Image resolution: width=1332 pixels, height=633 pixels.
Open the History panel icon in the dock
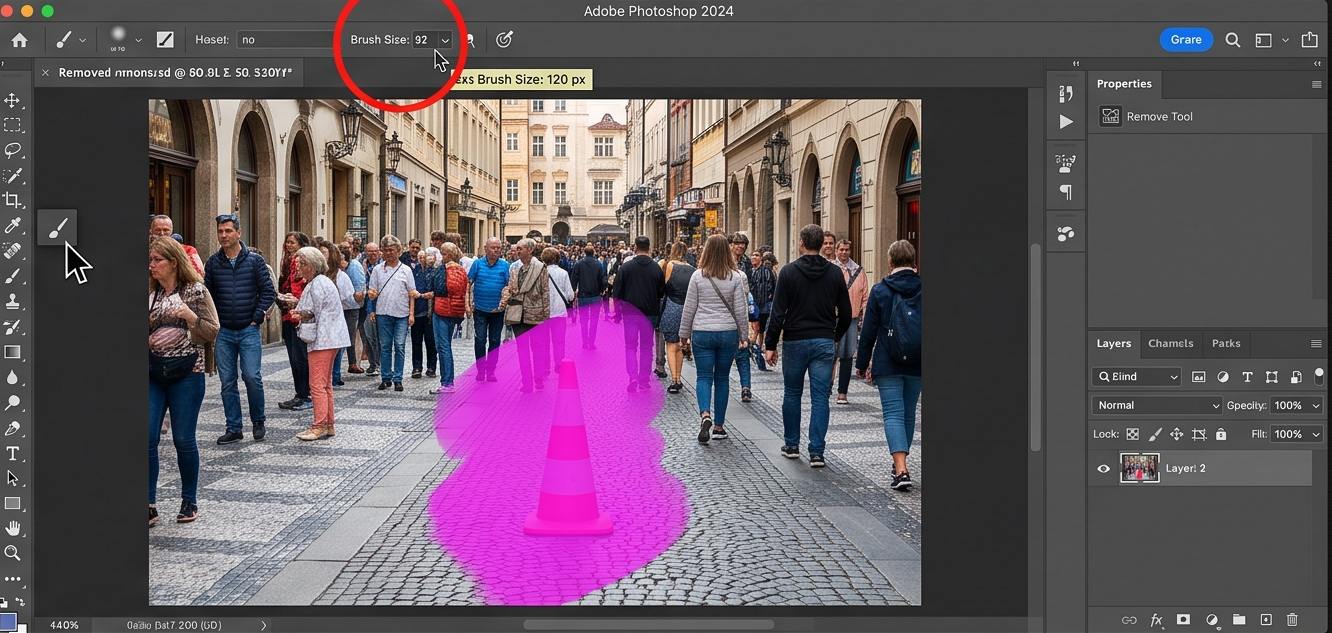(x=1066, y=93)
